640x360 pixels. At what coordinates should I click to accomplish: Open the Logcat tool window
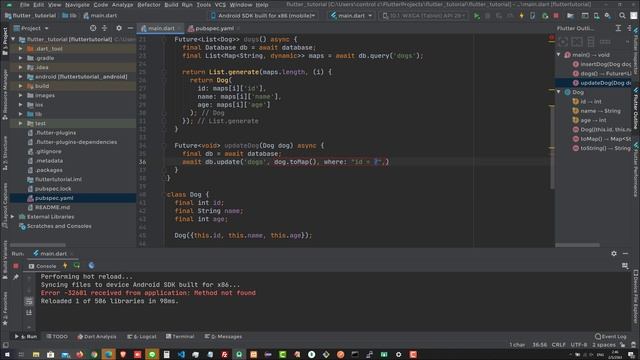[142, 337]
